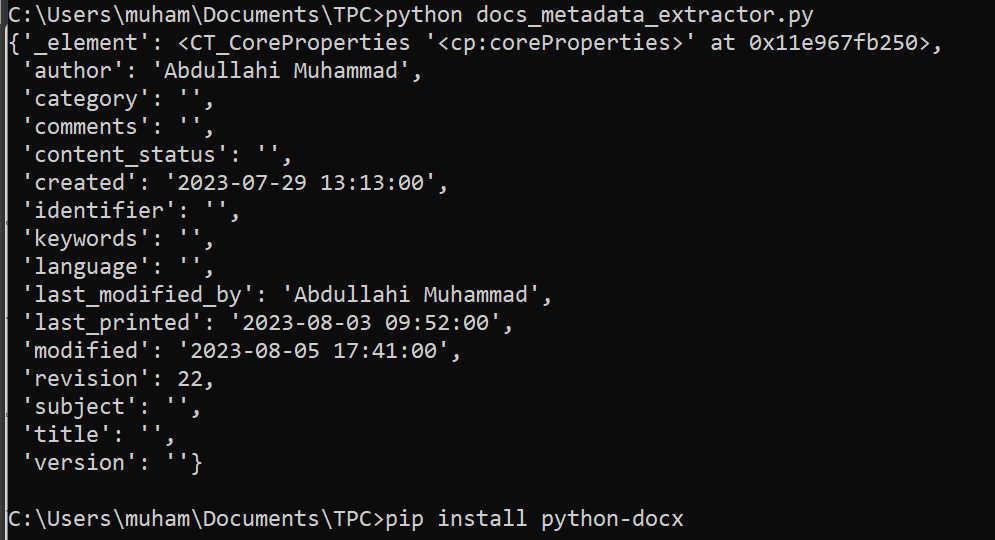Click the 'subject' key text
The height and width of the screenshot is (540, 995).
pyautogui.click(x=79, y=407)
